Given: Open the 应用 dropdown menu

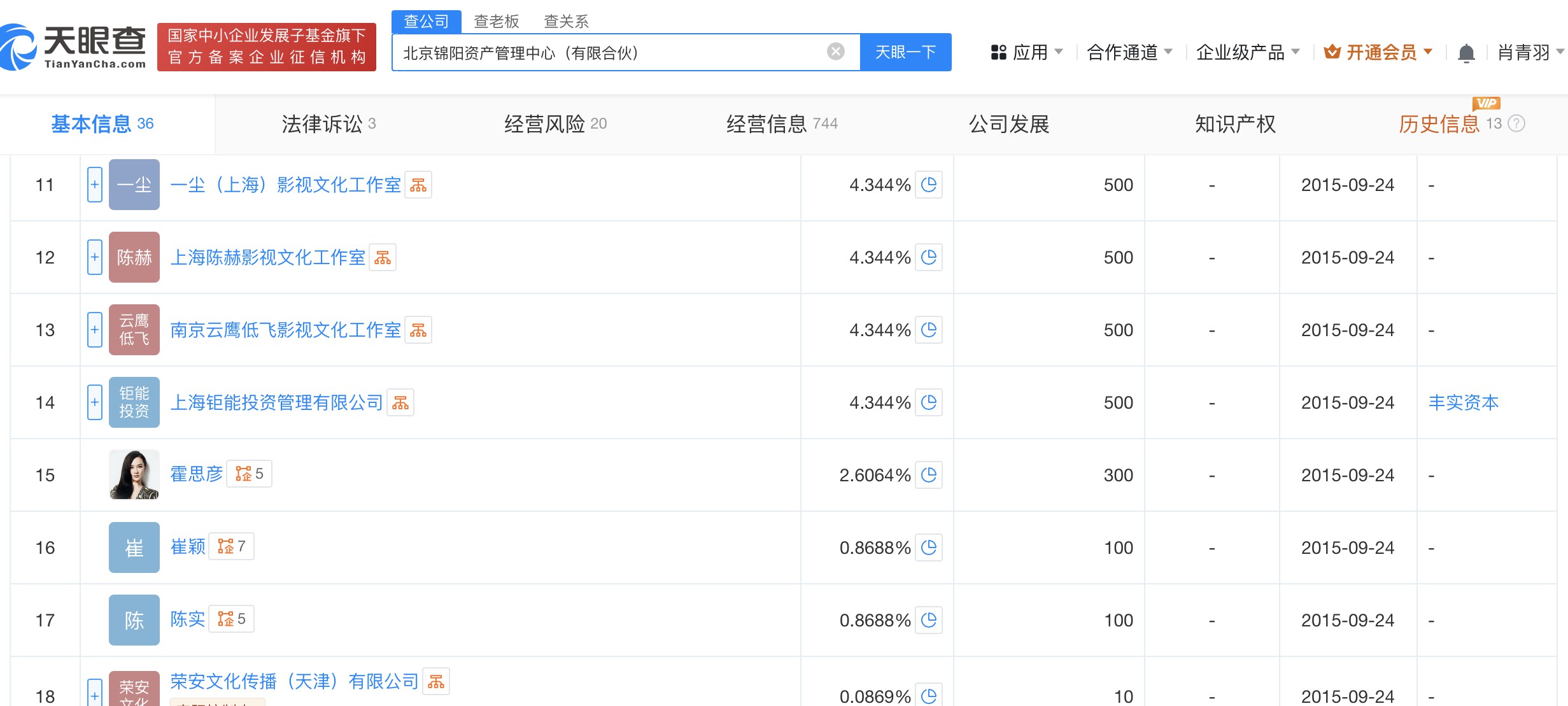Looking at the screenshot, I should click(1027, 52).
